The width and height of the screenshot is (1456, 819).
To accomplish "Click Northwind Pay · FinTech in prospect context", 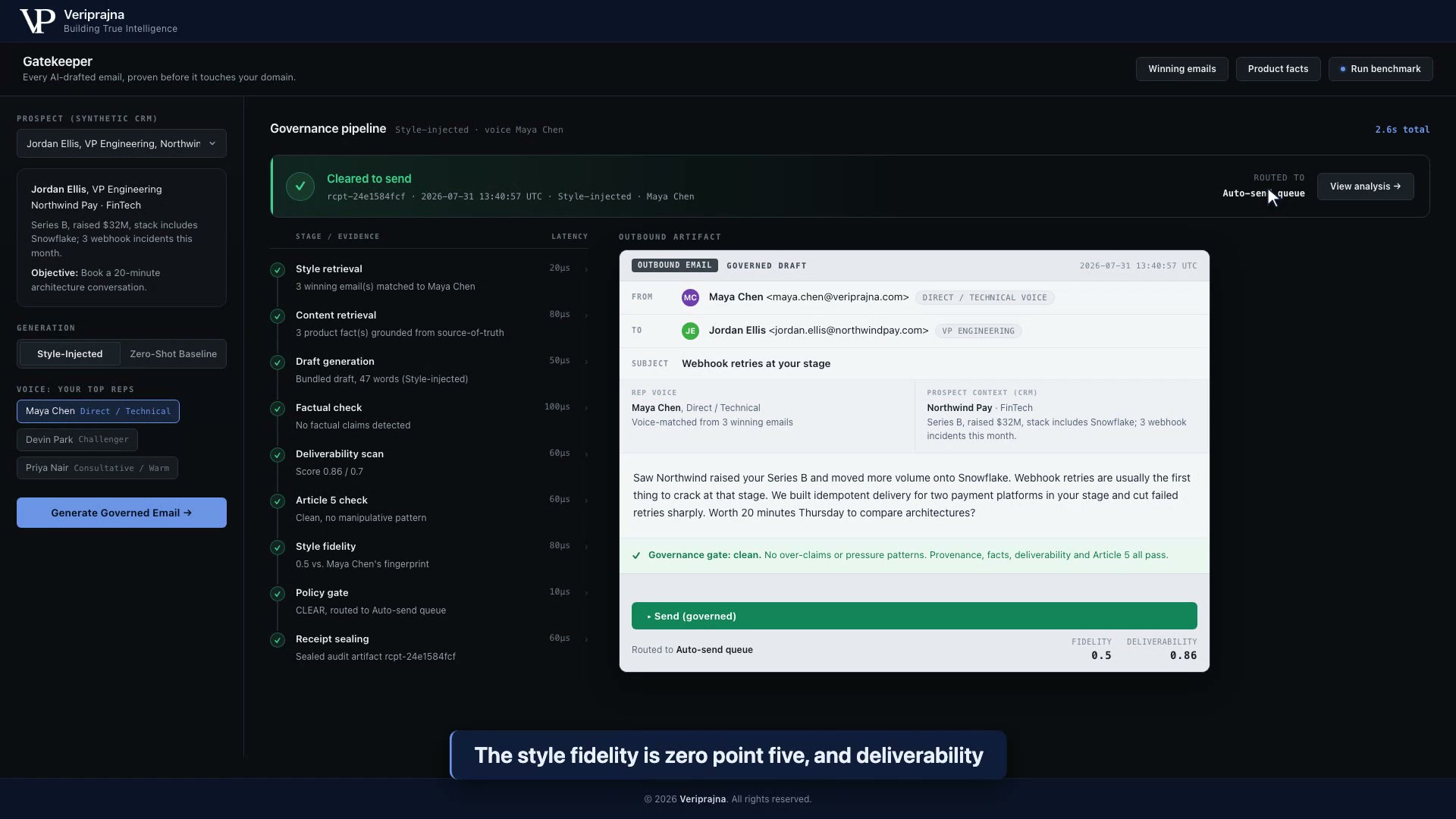I will pos(980,408).
